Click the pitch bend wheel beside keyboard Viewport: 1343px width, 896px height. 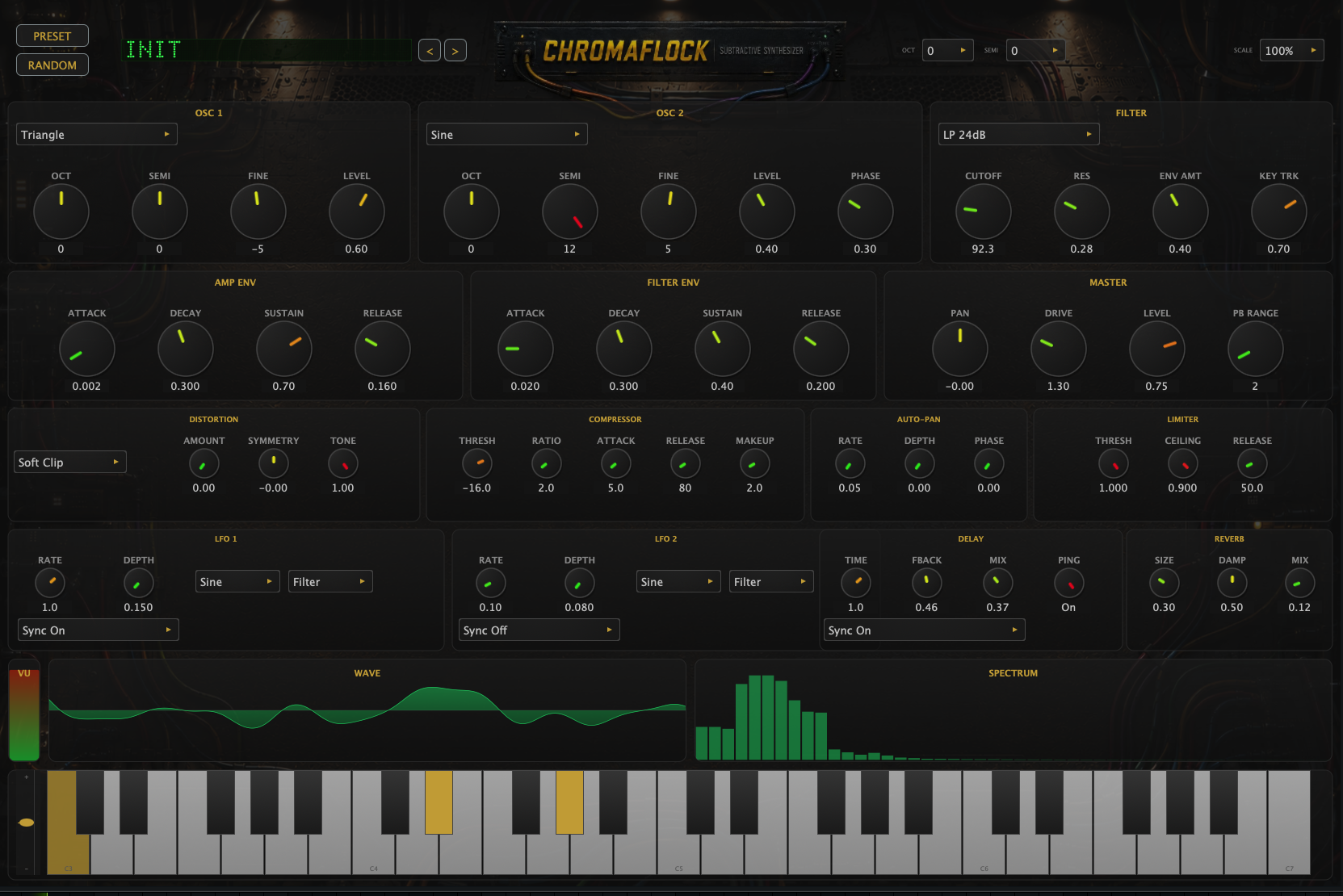(26, 822)
